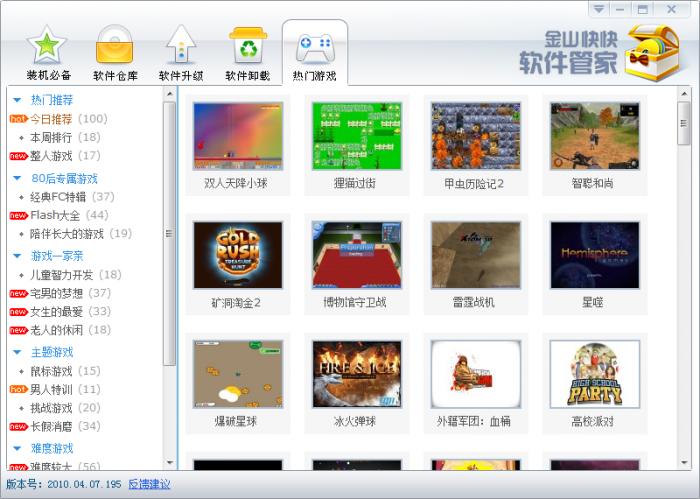The height and width of the screenshot is (499, 700).
Task: Select 女生的最爱 (33) in sidebar
Action: [71, 312]
